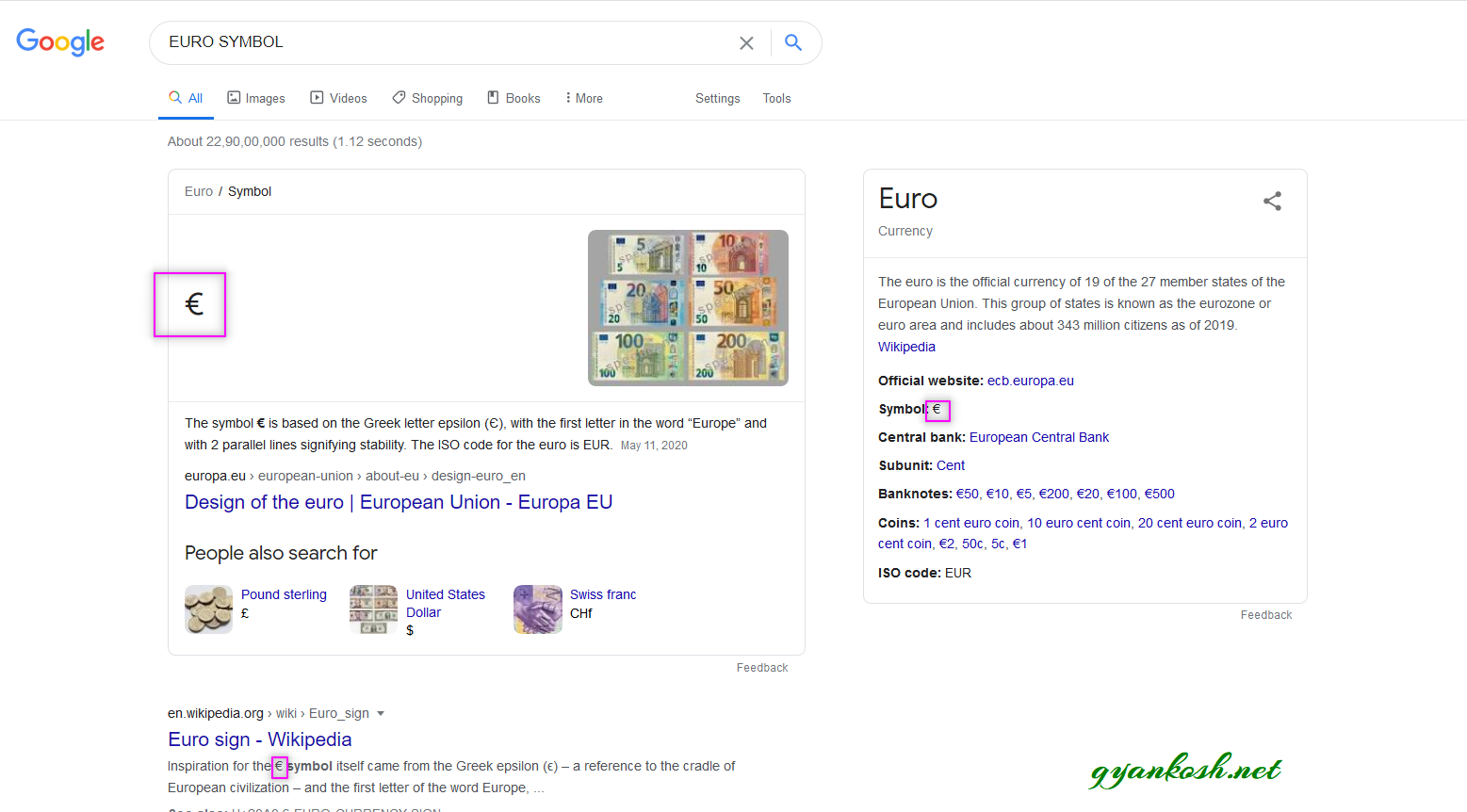Click the United States Dollar banknotes thumbnail
Viewport: 1467px width, 812px height.
tap(373, 609)
